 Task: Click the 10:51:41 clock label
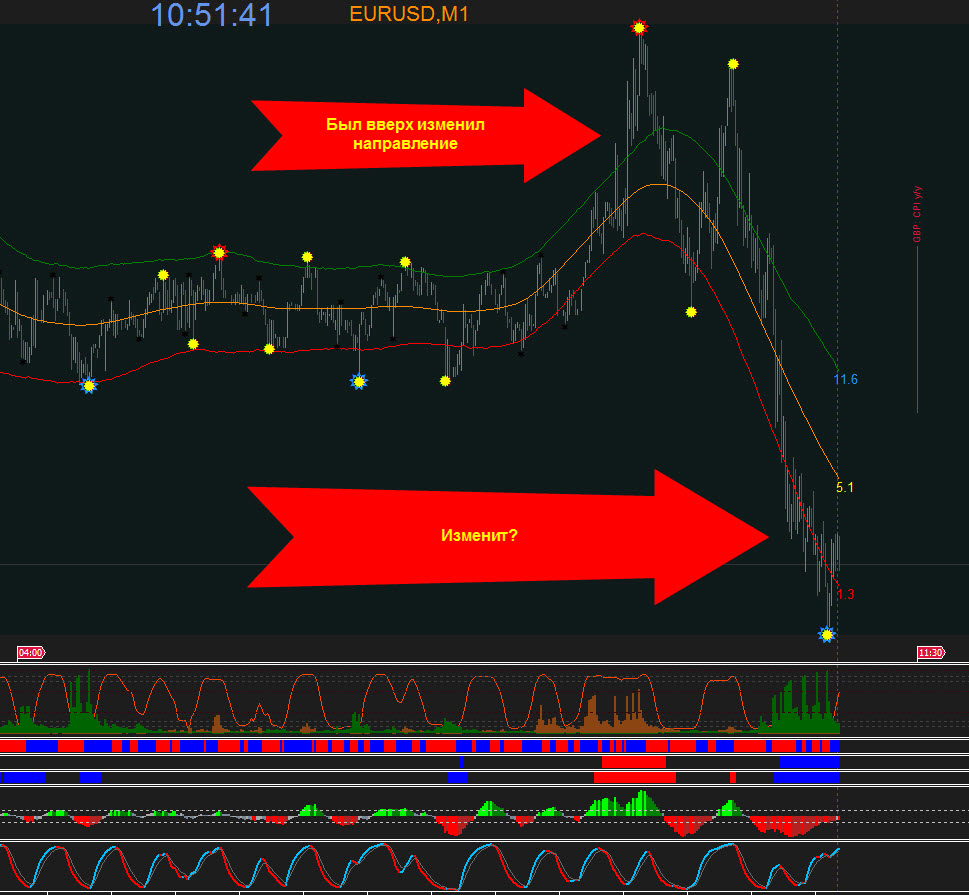coord(211,15)
